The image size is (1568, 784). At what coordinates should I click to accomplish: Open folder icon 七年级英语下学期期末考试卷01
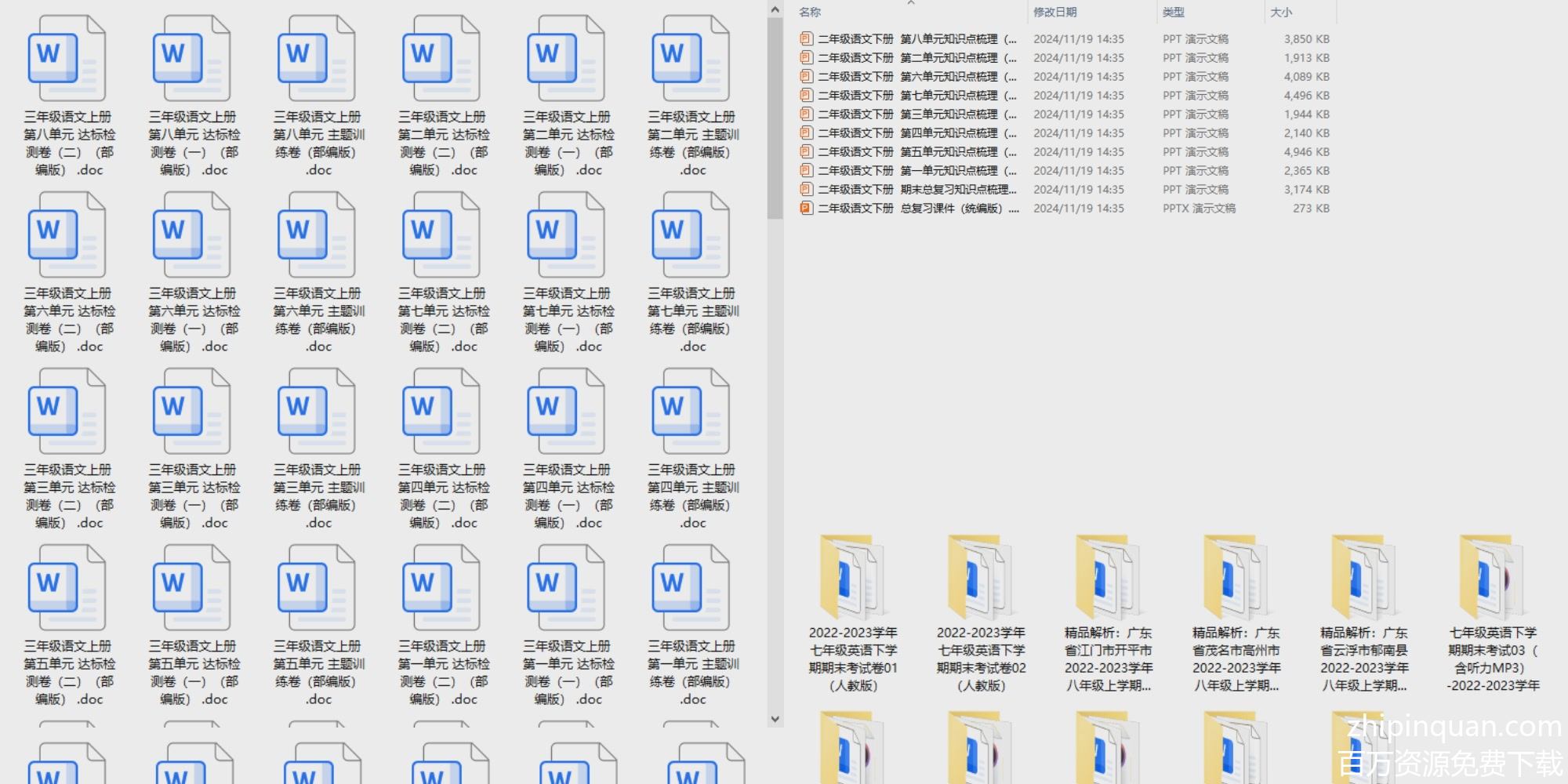852,577
